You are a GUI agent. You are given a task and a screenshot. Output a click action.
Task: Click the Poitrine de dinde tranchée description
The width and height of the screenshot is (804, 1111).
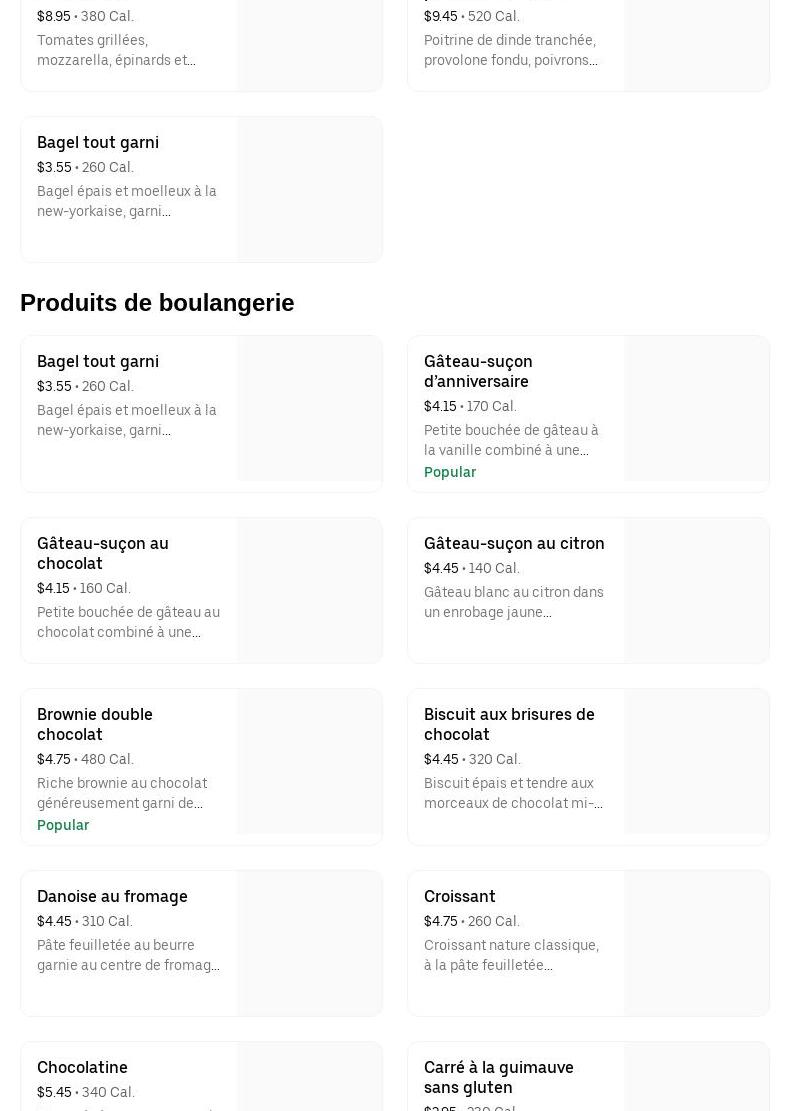tap(510, 50)
